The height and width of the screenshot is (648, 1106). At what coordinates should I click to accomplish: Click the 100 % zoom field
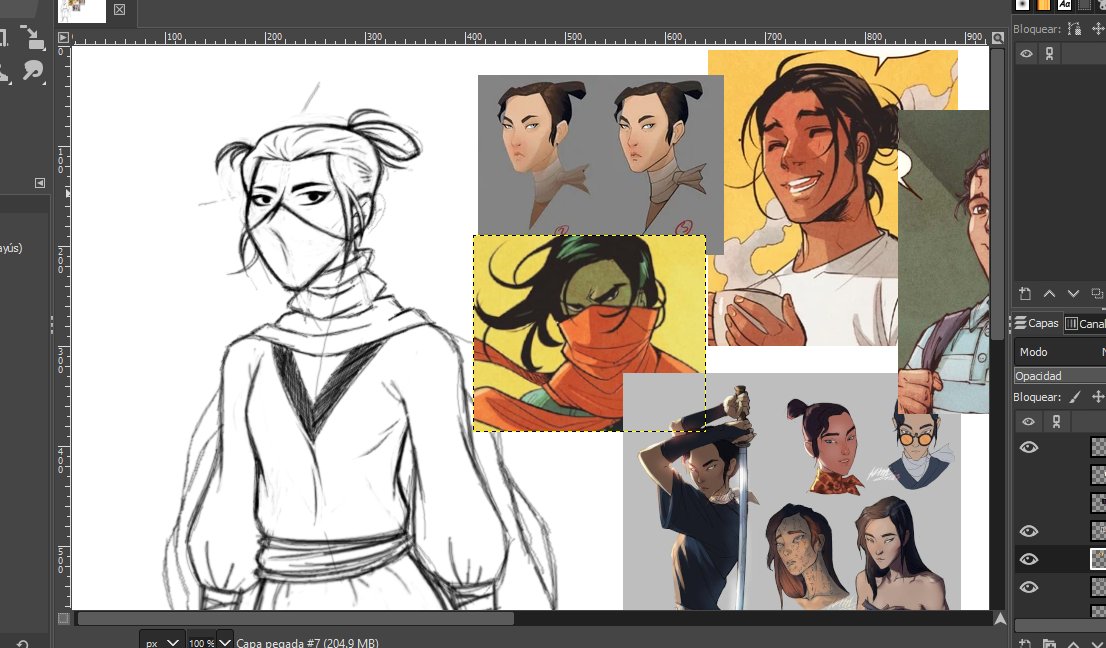(201, 642)
